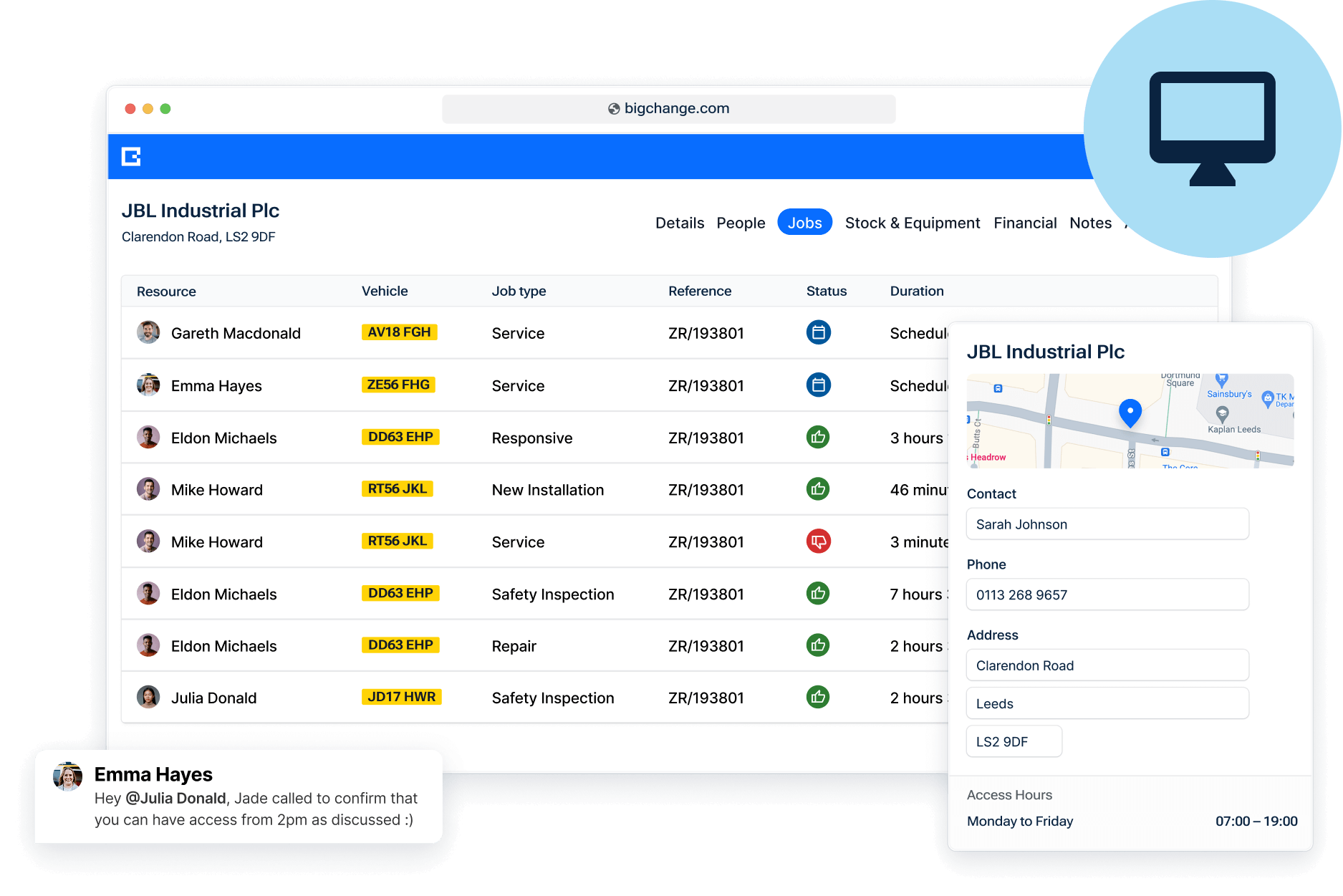Select the Stock & Equipment tab
The width and height of the screenshot is (1343, 896).
[912, 223]
